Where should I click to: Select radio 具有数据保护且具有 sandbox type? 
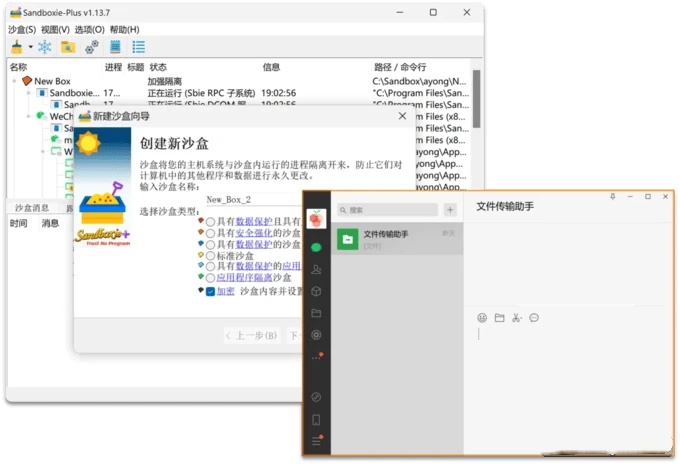click(x=210, y=222)
